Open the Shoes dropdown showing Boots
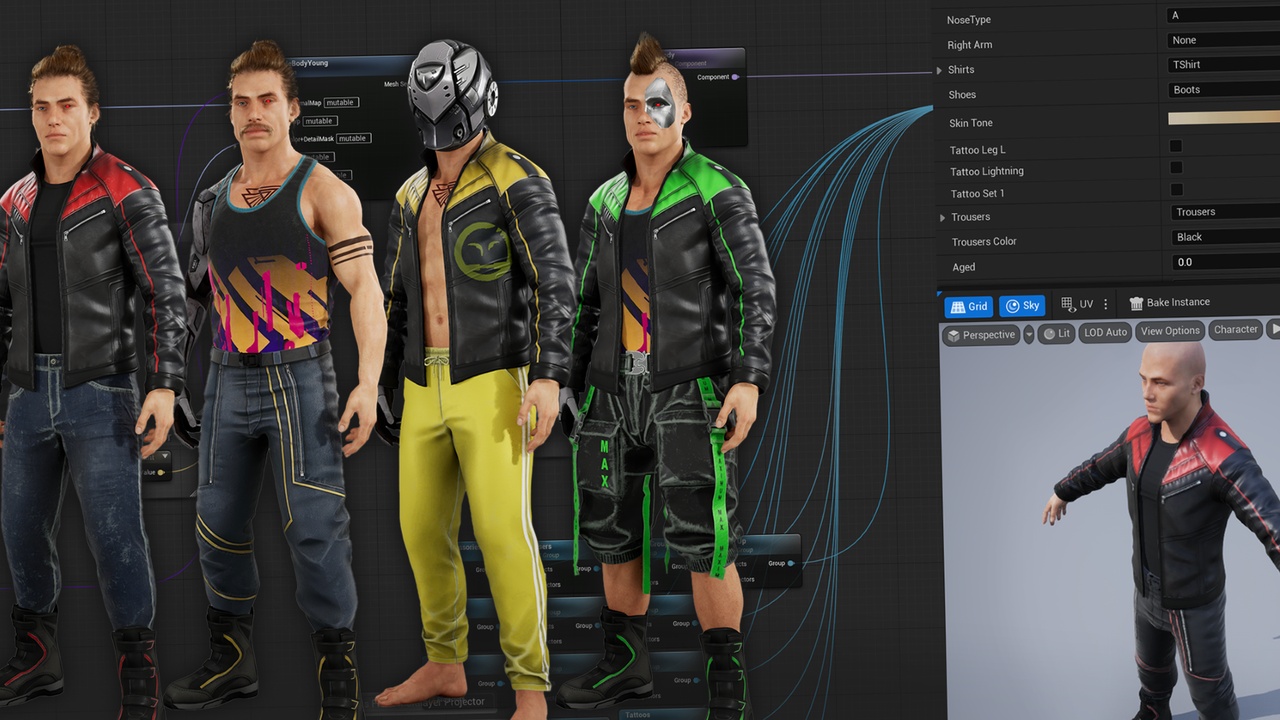The height and width of the screenshot is (720, 1280). (x=1223, y=90)
